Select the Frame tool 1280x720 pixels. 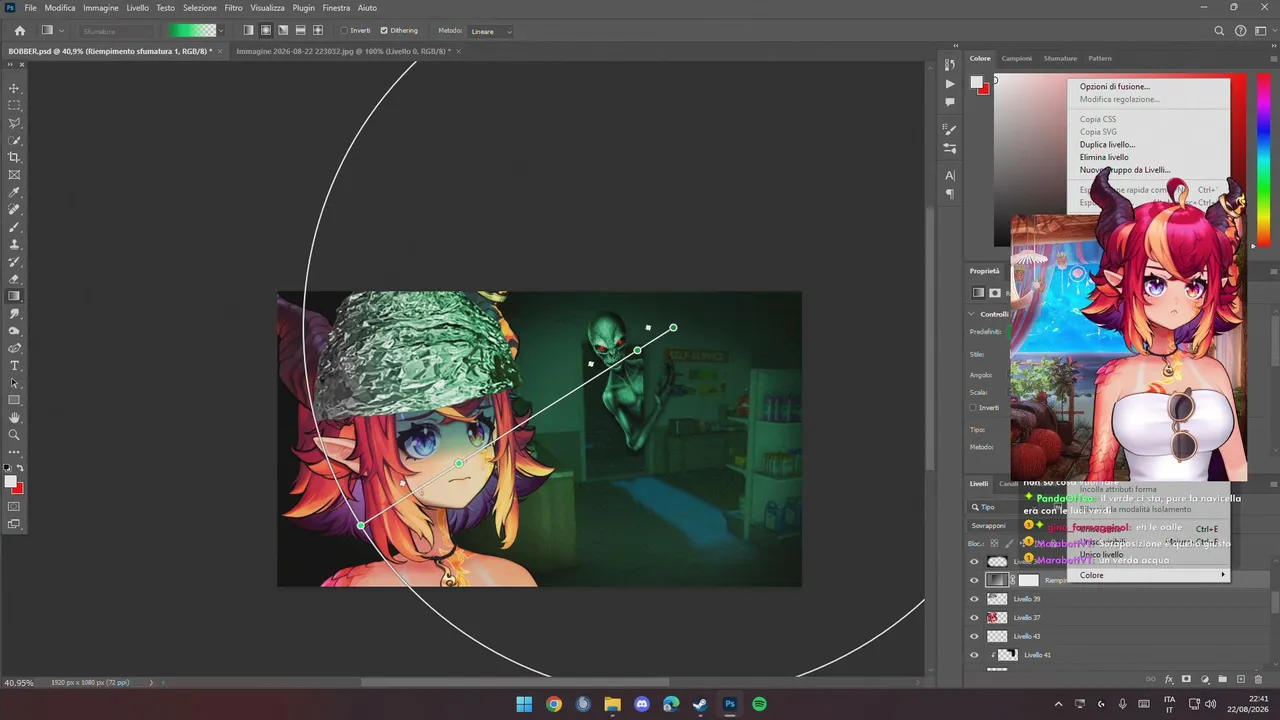[x=14, y=175]
